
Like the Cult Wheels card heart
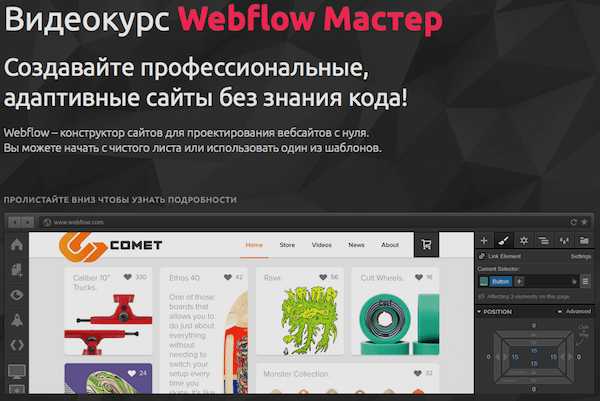coord(419,277)
